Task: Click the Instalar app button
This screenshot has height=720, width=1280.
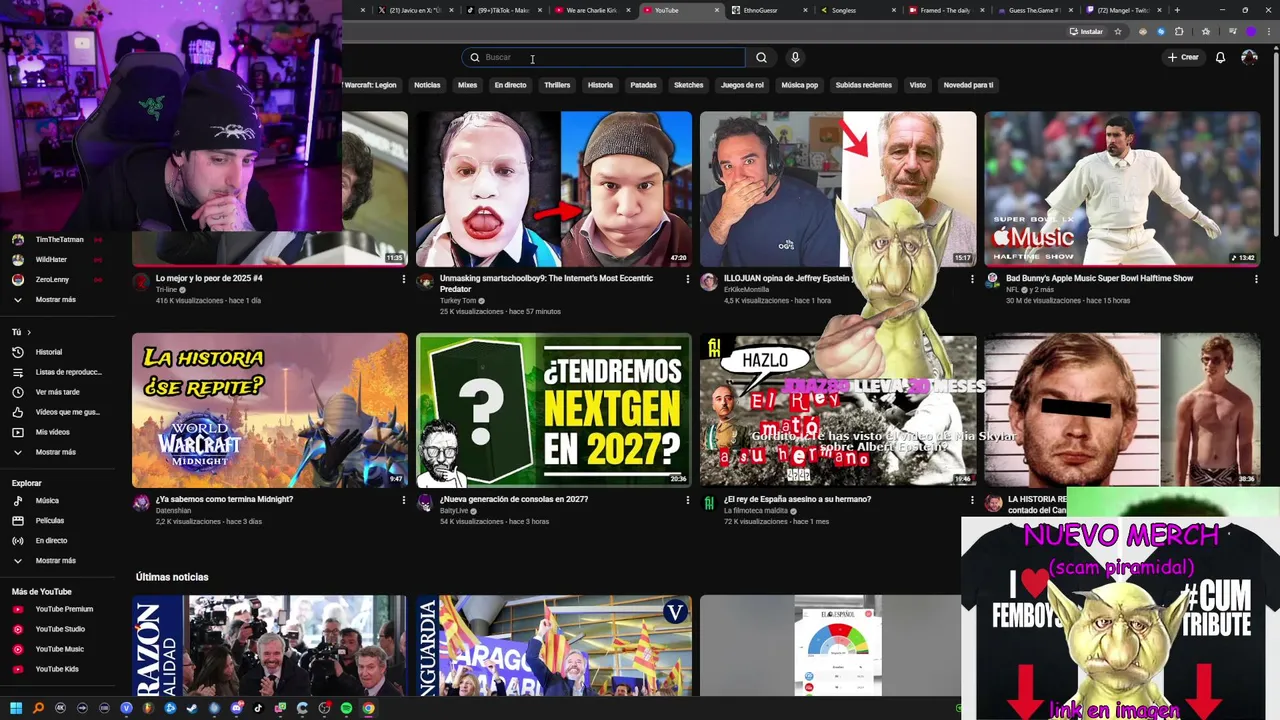Action: pos(1086,31)
